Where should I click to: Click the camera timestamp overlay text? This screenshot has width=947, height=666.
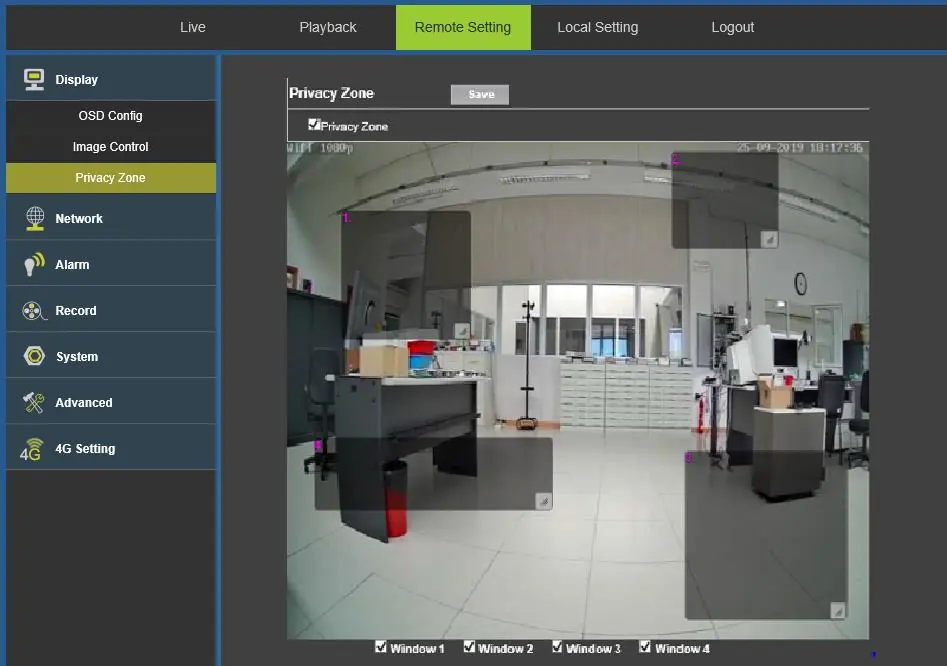[799, 148]
